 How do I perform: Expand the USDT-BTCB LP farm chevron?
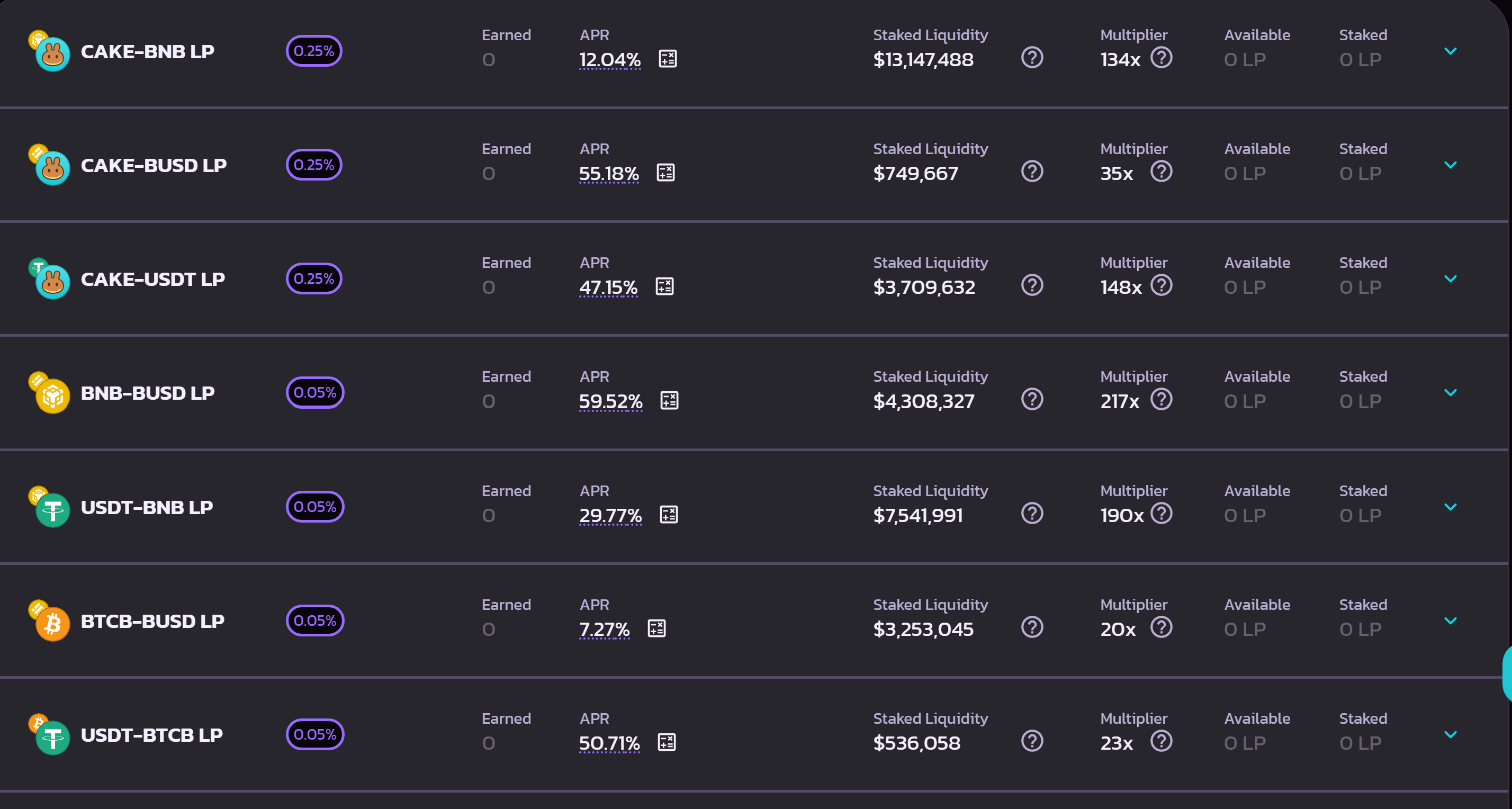click(1451, 734)
